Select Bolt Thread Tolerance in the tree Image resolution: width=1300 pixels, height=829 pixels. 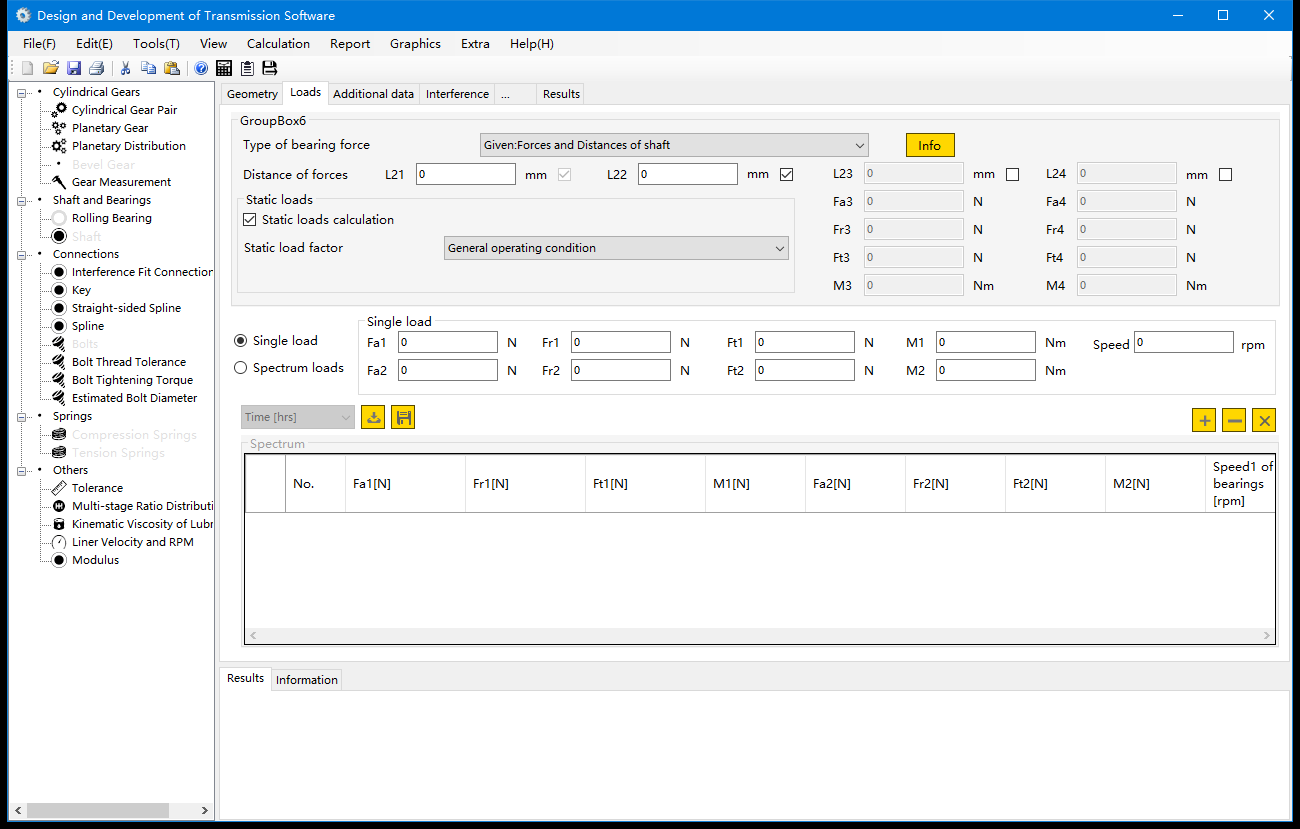(x=129, y=362)
